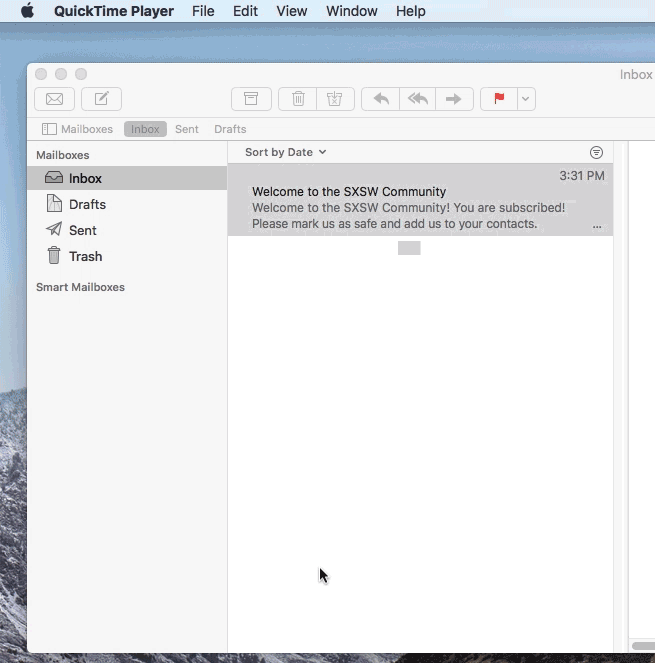Viewport: 655px width, 663px height.
Task: Open the Window menu
Action: click(x=351, y=11)
